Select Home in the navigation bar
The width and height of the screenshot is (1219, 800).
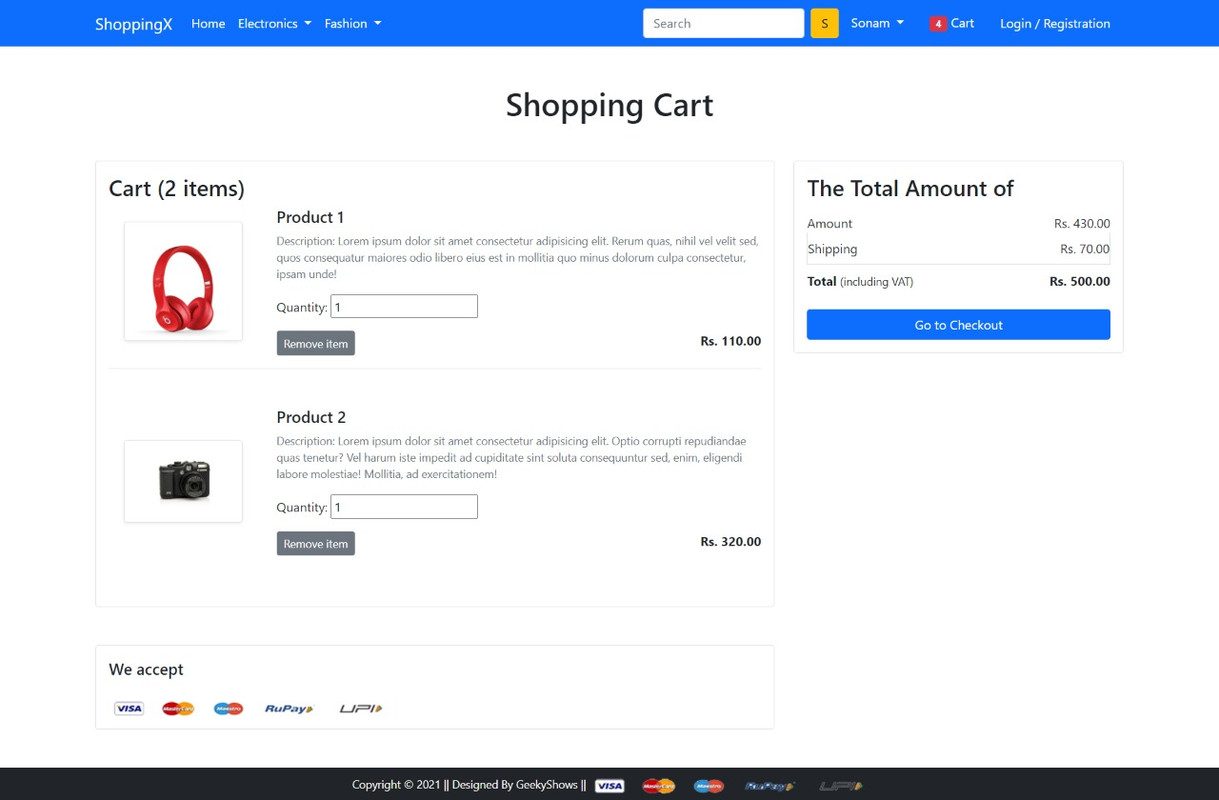tap(207, 23)
